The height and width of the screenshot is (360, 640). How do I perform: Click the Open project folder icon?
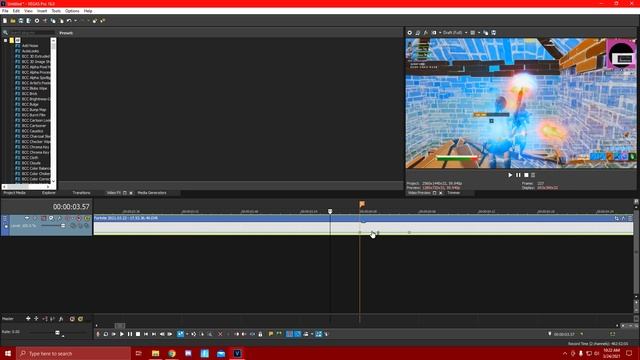[x=13, y=20]
